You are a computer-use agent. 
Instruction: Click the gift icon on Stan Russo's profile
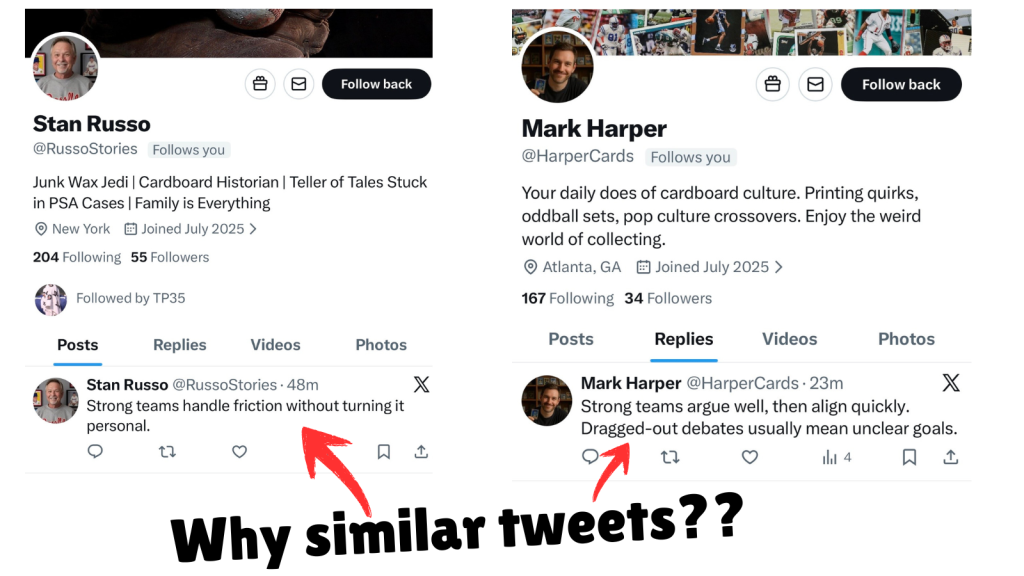tap(260, 84)
